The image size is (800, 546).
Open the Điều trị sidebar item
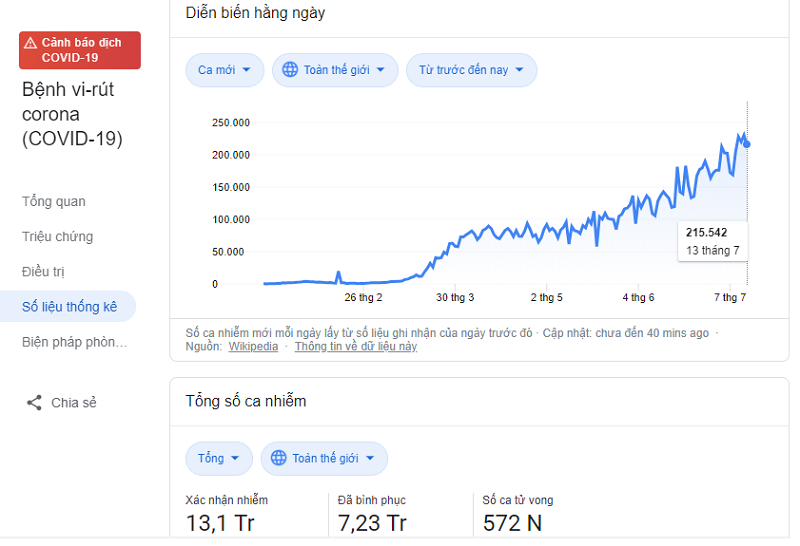tap(44, 271)
